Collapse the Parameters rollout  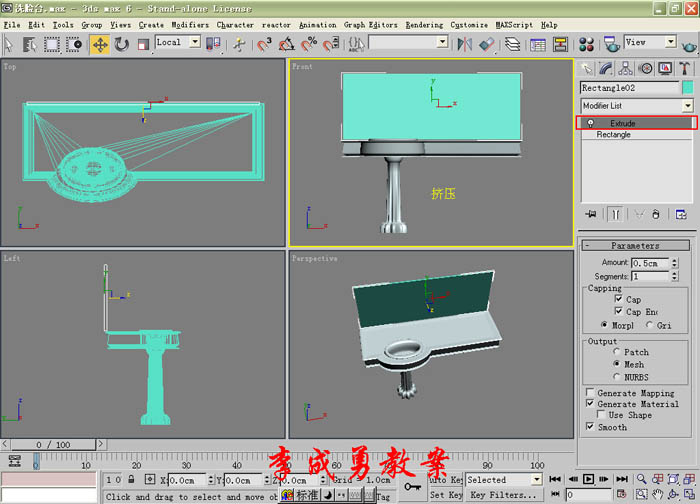pyautogui.click(x=635, y=246)
